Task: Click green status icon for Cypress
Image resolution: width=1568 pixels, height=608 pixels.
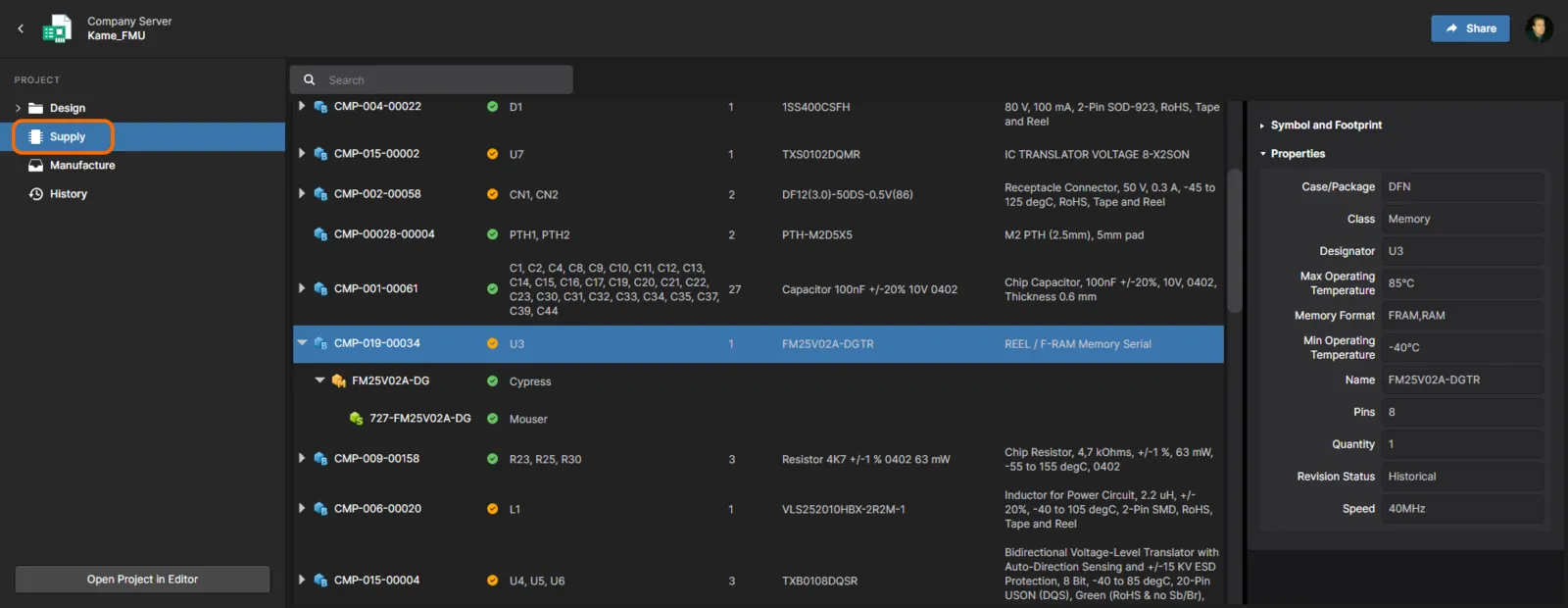Action: [492, 380]
